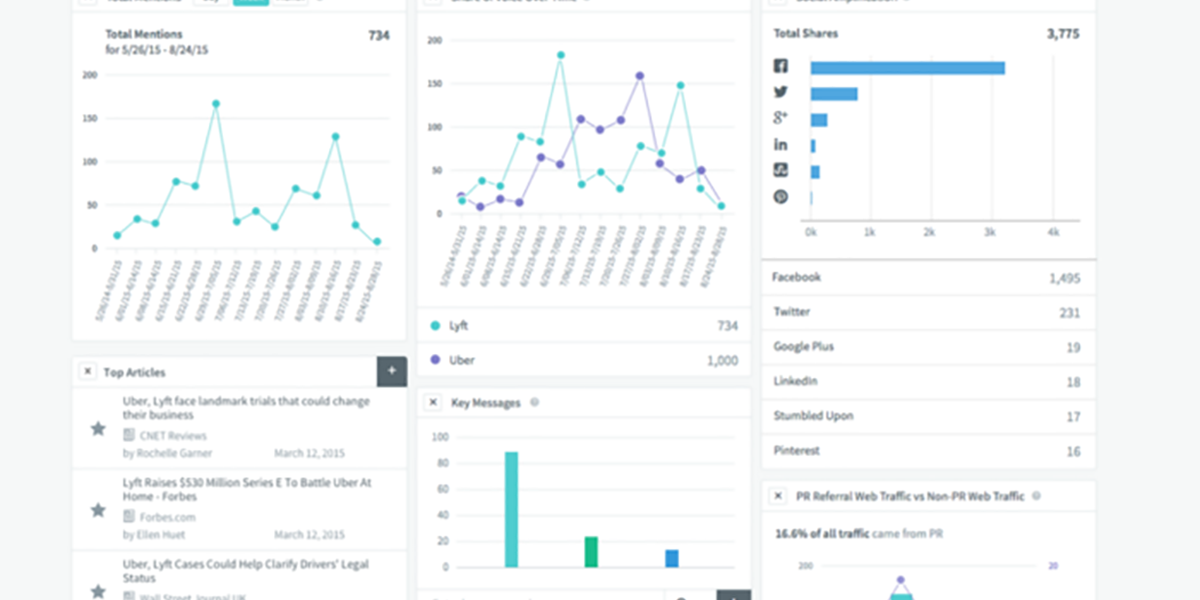Image resolution: width=1200 pixels, height=600 pixels.
Task: Click the tallest teal Key Messages bar
Action: pos(511,510)
